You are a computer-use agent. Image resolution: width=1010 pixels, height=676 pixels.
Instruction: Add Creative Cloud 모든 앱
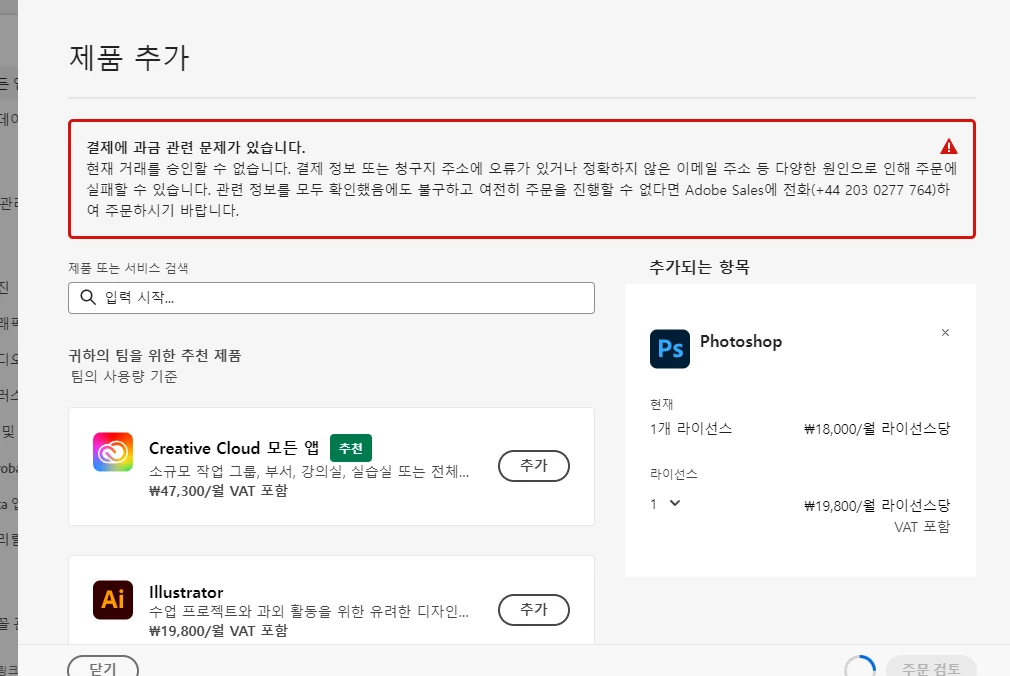coord(533,465)
